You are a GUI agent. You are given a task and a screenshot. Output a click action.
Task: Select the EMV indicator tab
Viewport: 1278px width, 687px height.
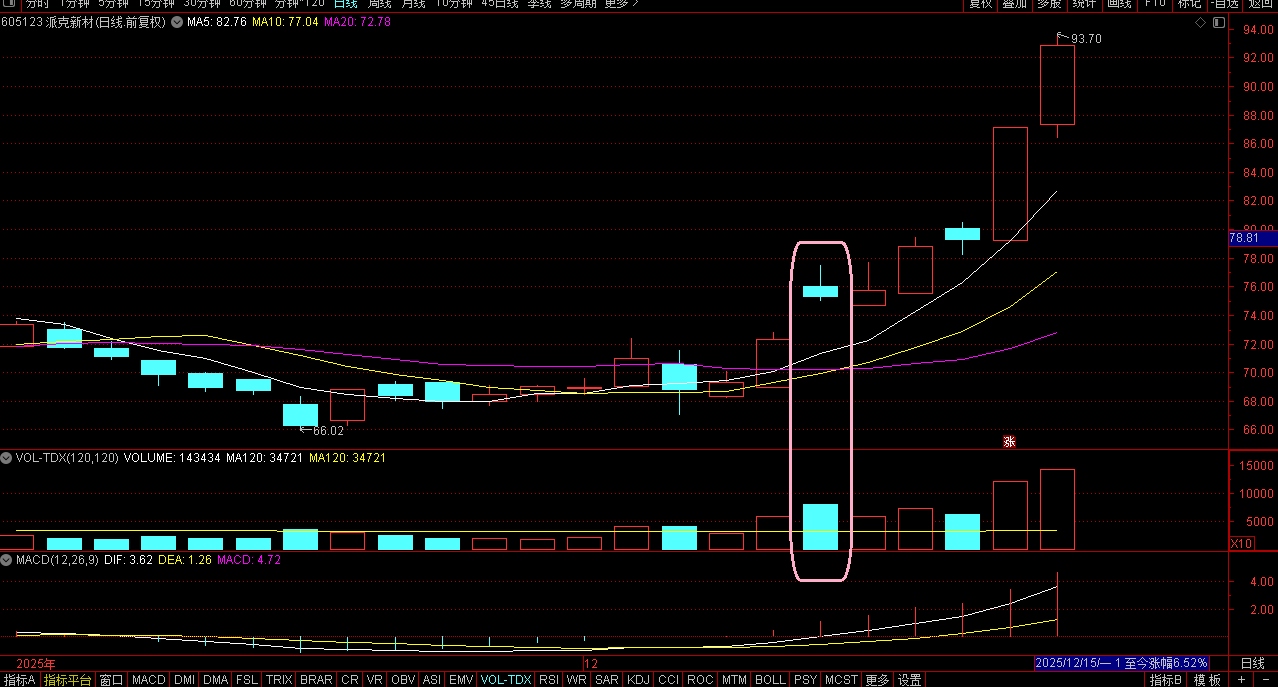click(461, 680)
